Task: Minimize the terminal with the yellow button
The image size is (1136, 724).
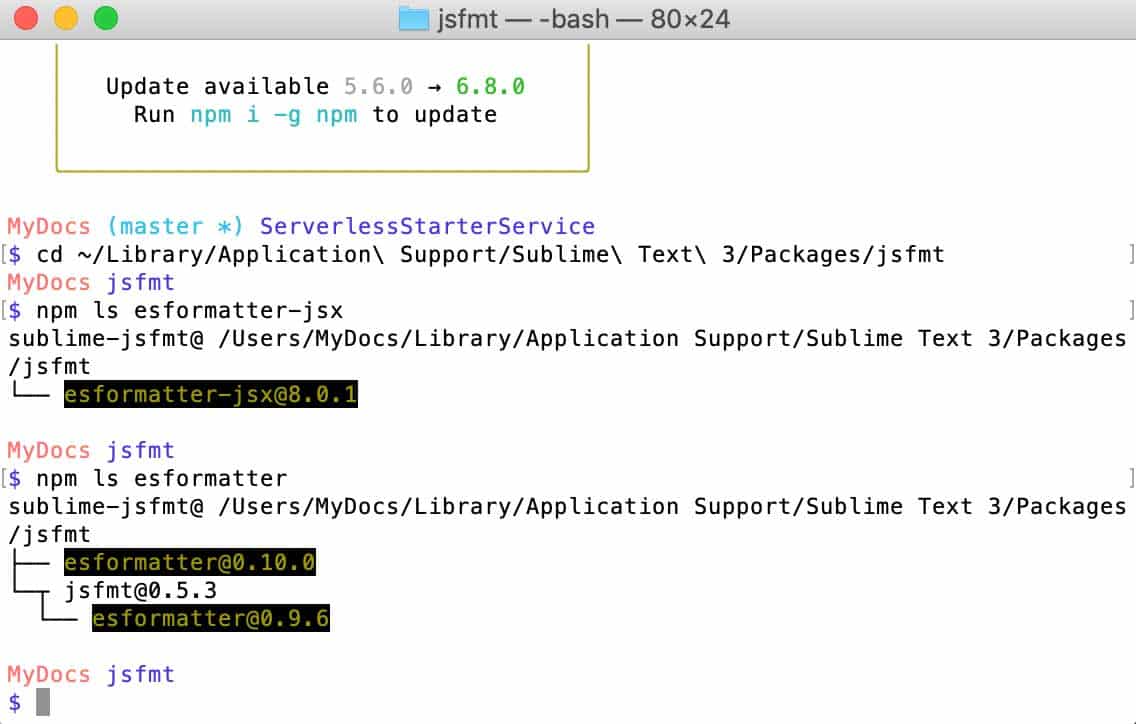Action: [x=65, y=18]
